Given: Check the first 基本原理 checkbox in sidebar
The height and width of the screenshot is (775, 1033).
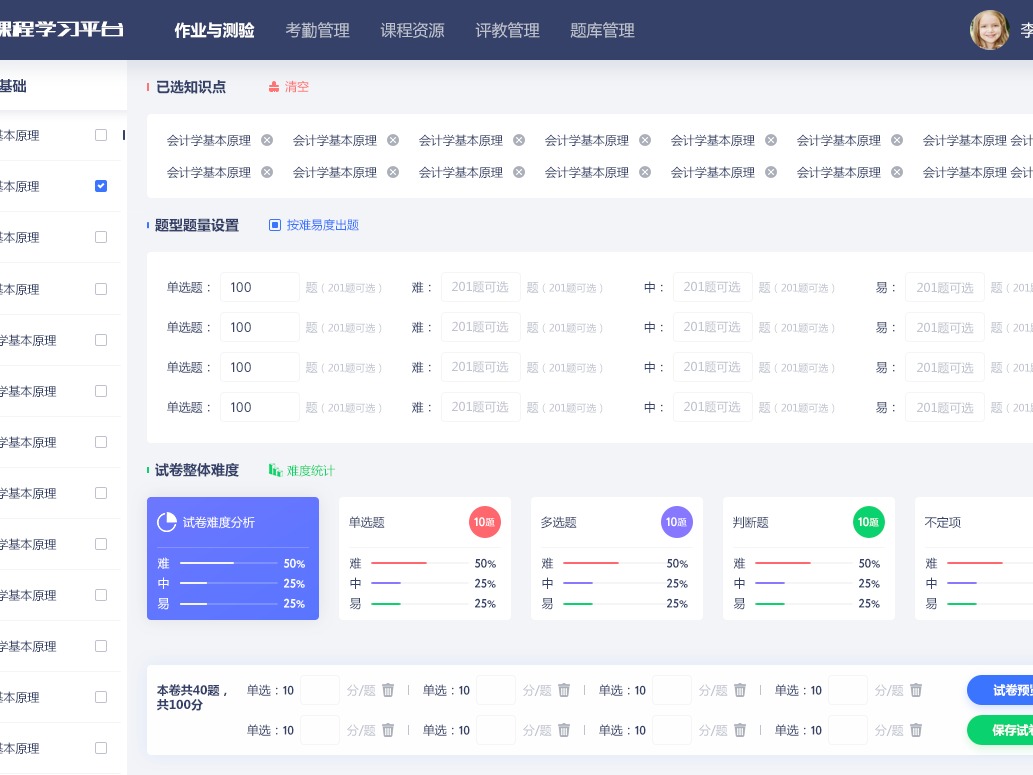Looking at the screenshot, I should point(101,135).
